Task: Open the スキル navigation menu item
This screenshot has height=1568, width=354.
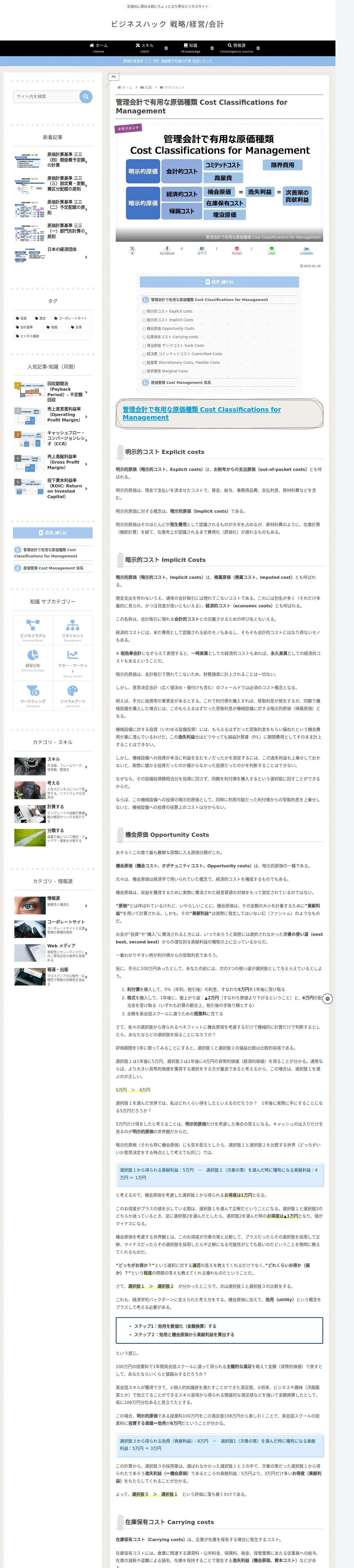Action: (x=145, y=48)
